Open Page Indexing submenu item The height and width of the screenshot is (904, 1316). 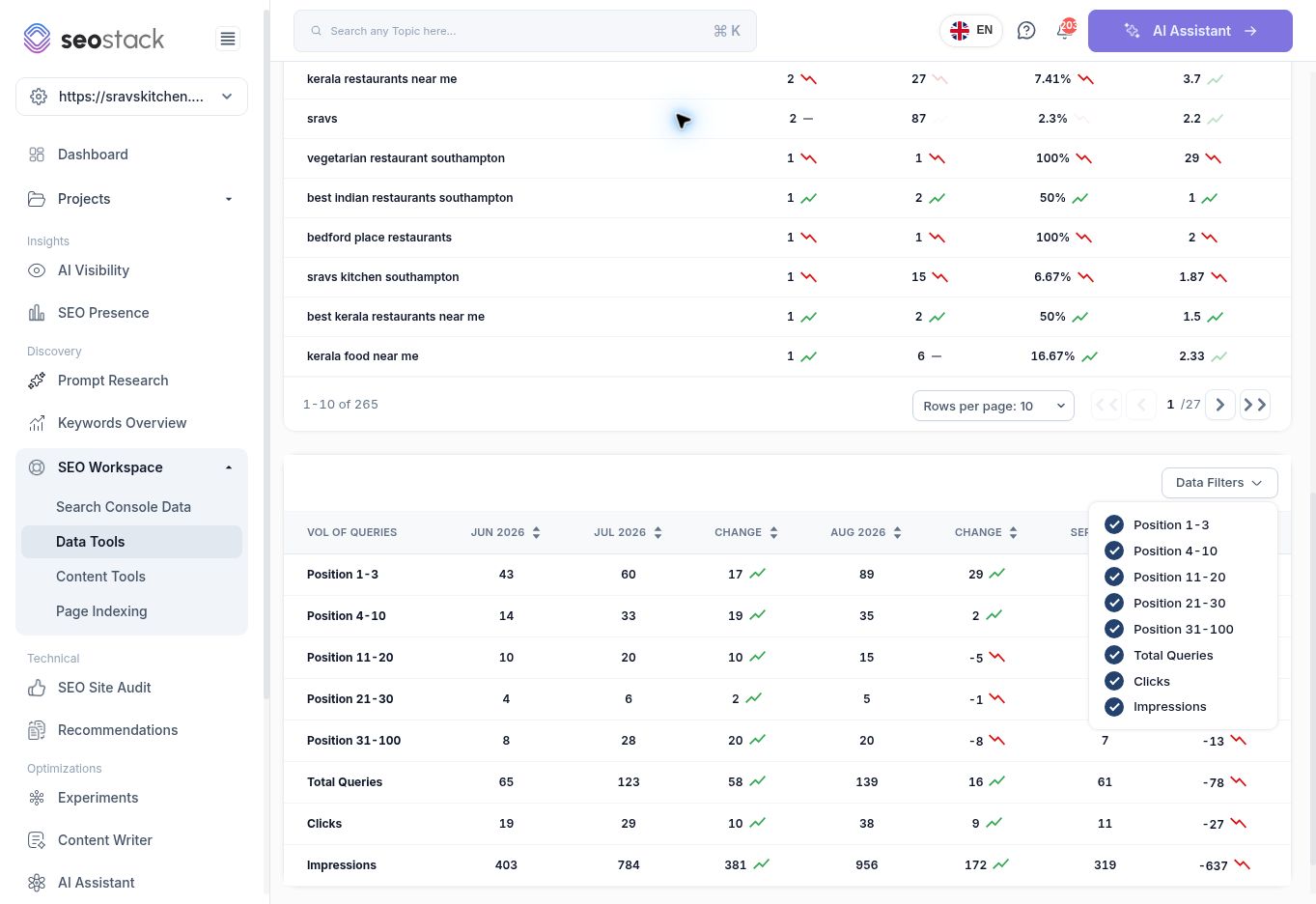pos(101,611)
